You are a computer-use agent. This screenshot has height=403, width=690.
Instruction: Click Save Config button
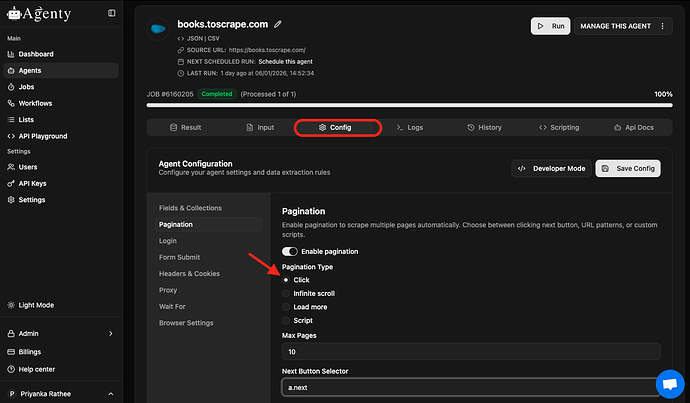coord(628,169)
